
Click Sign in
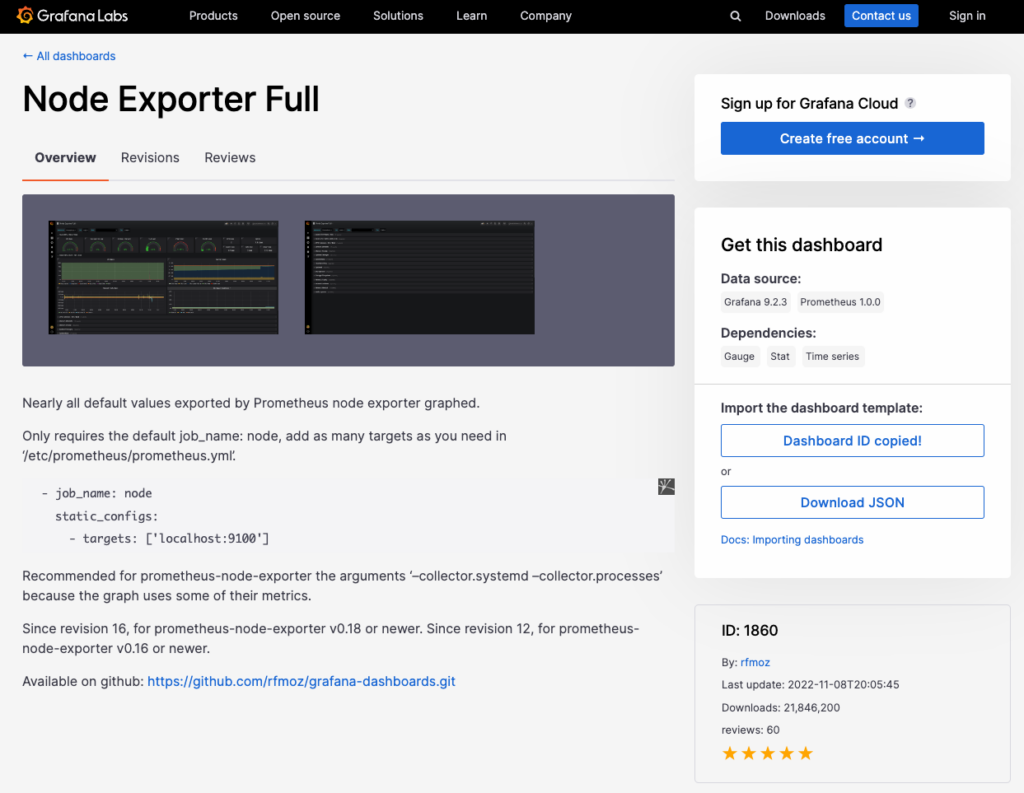967,16
